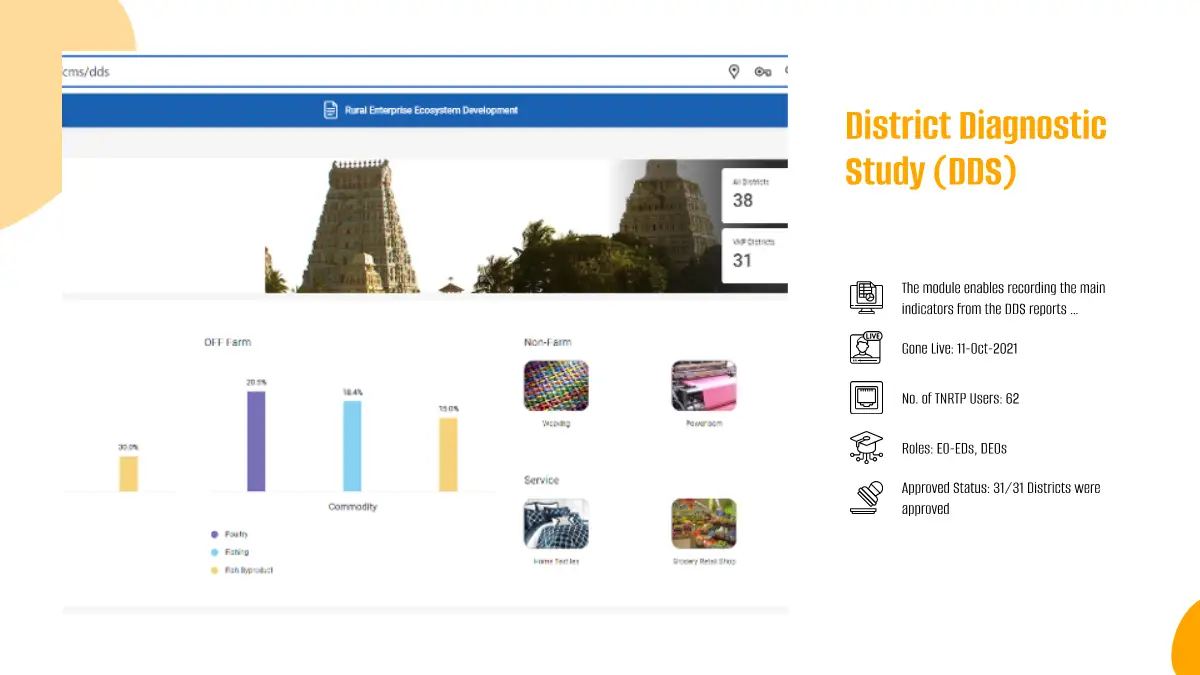The height and width of the screenshot is (675, 1200).
Task: Click Rural Enterprise Ecosystem Development header title
Action: tap(431, 110)
